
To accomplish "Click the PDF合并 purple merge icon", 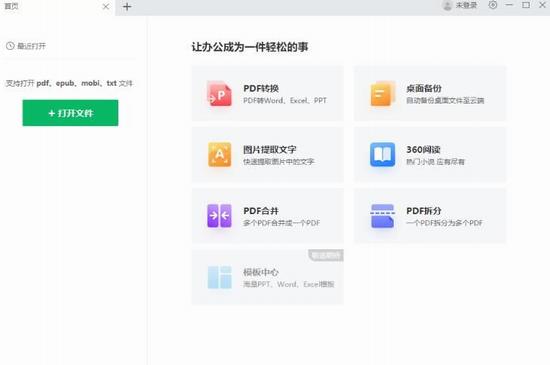I will [219, 216].
